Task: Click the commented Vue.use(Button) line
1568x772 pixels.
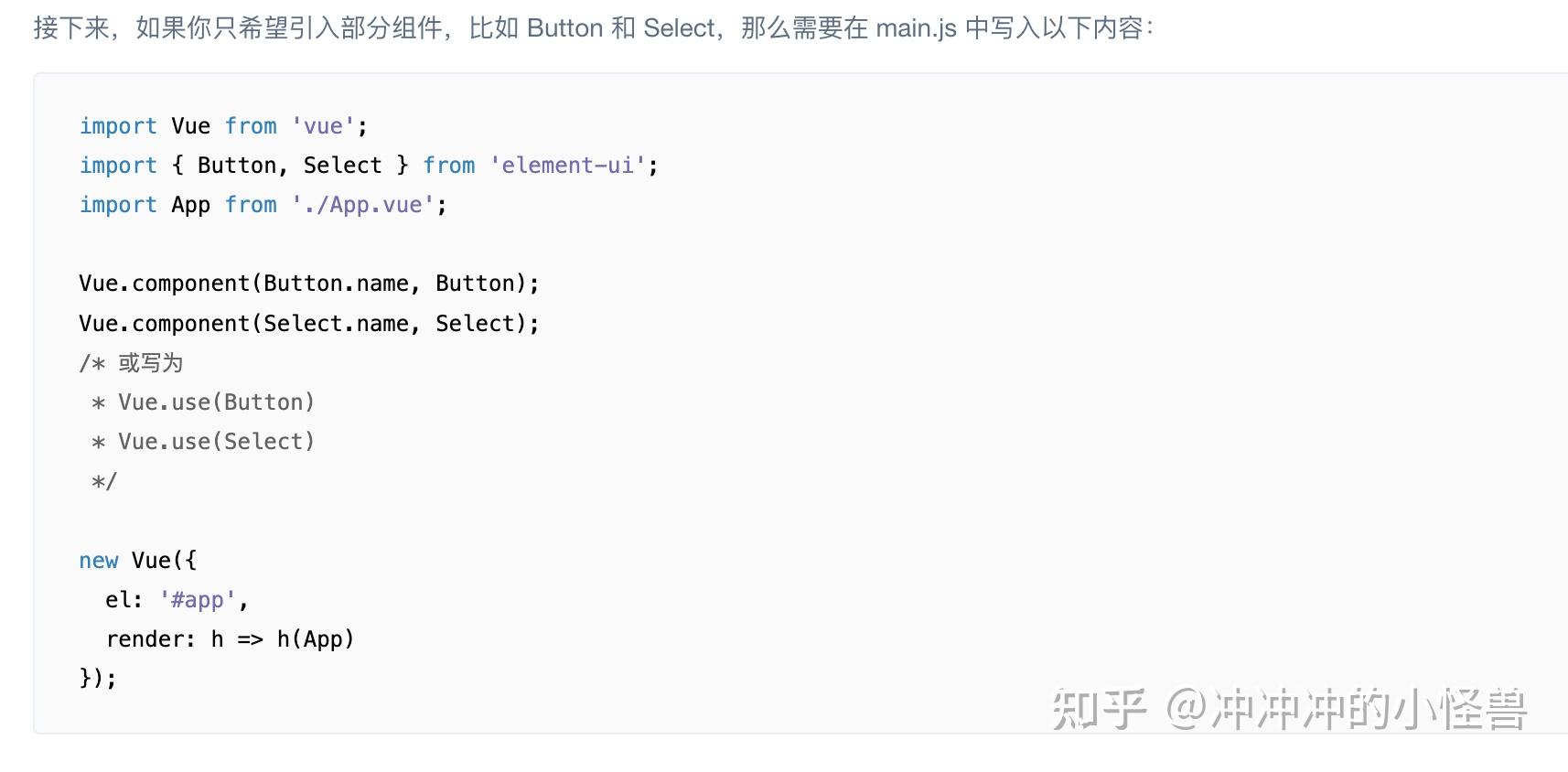Action: pyautogui.click(x=203, y=402)
